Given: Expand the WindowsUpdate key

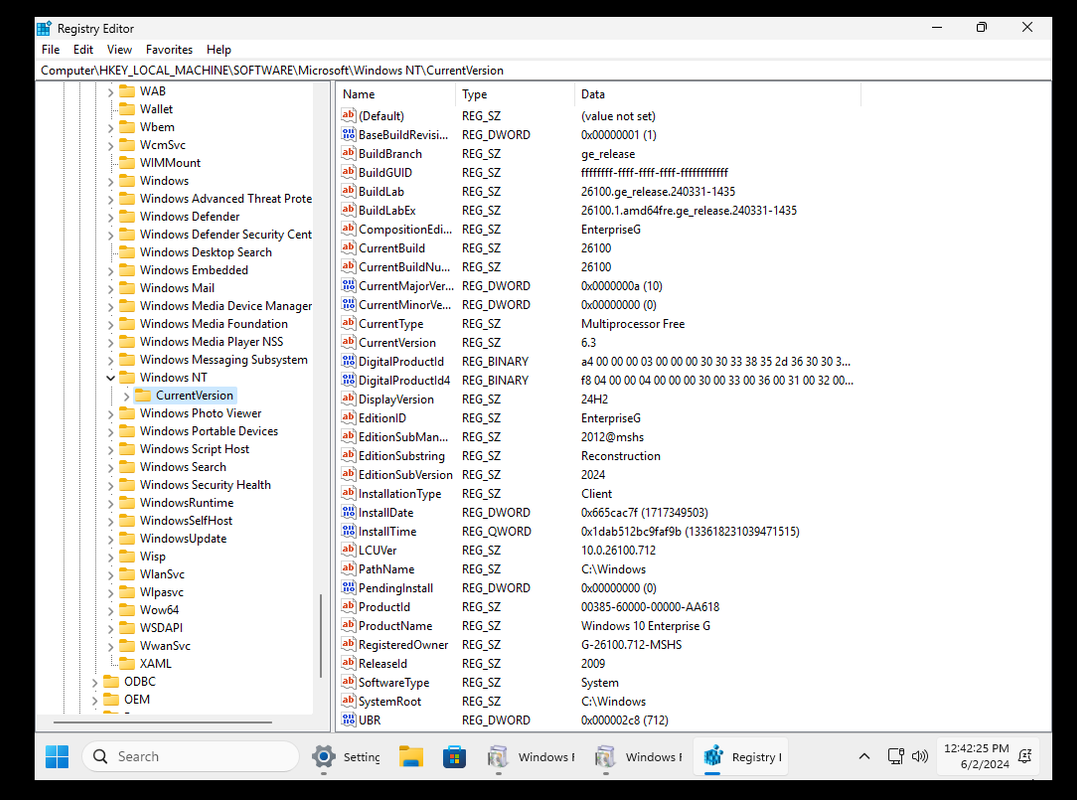Looking at the screenshot, I should (x=111, y=538).
